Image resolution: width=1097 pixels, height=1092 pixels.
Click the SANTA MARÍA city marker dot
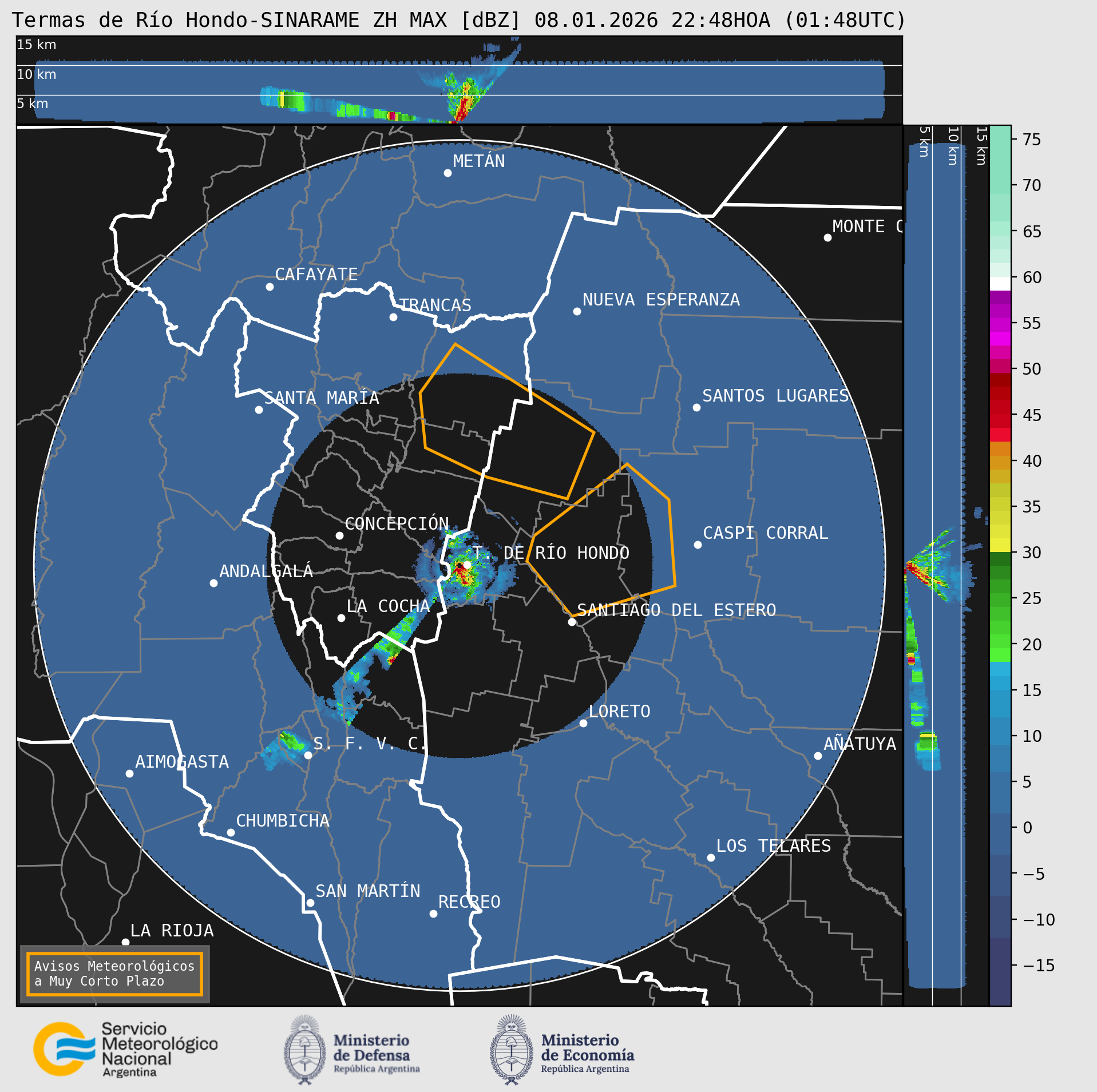pyautogui.click(x=259, y=410)
